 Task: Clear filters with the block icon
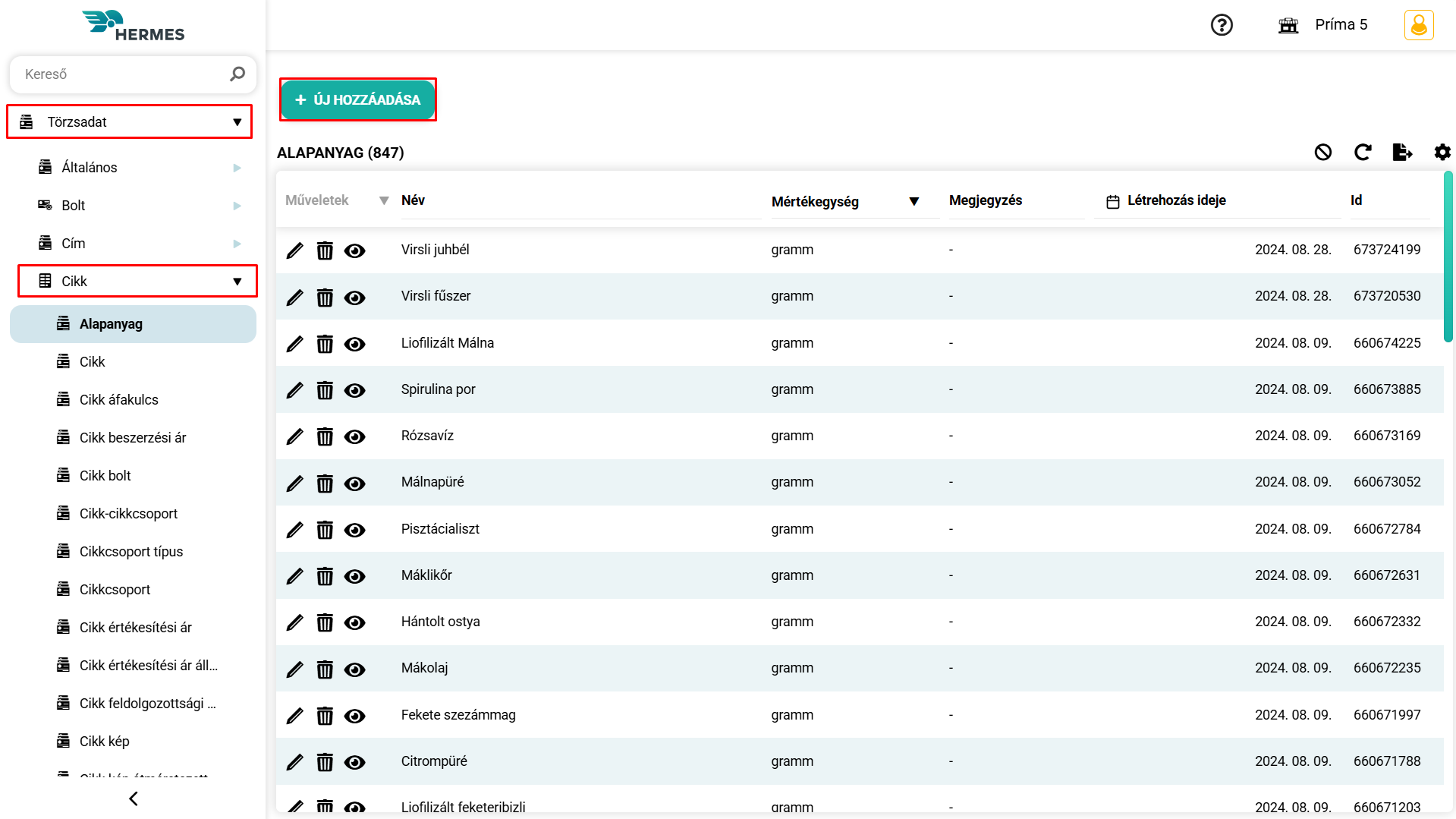click(x=1323, y=153)
